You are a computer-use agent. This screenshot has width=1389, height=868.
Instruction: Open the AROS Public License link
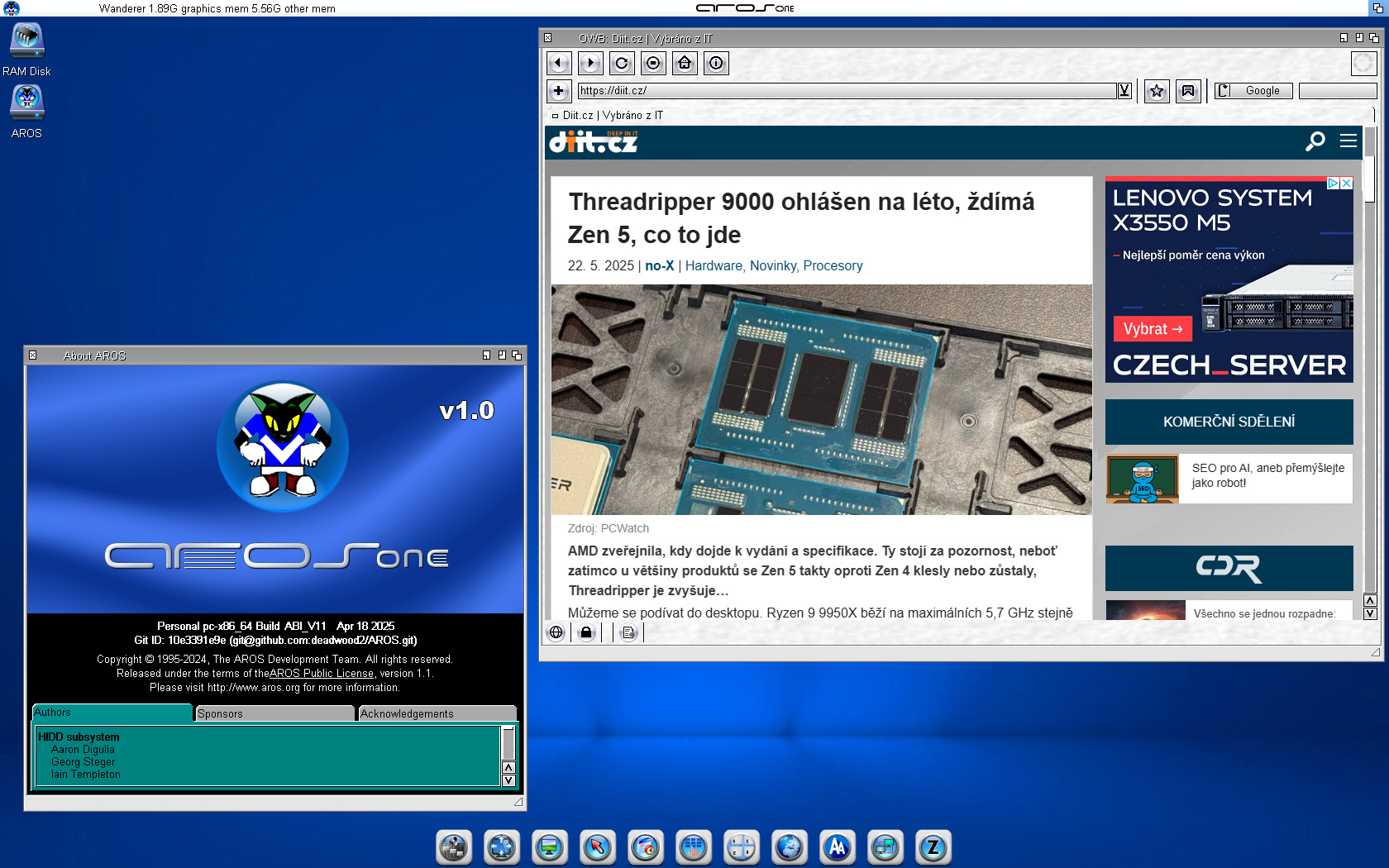point(322,674)
